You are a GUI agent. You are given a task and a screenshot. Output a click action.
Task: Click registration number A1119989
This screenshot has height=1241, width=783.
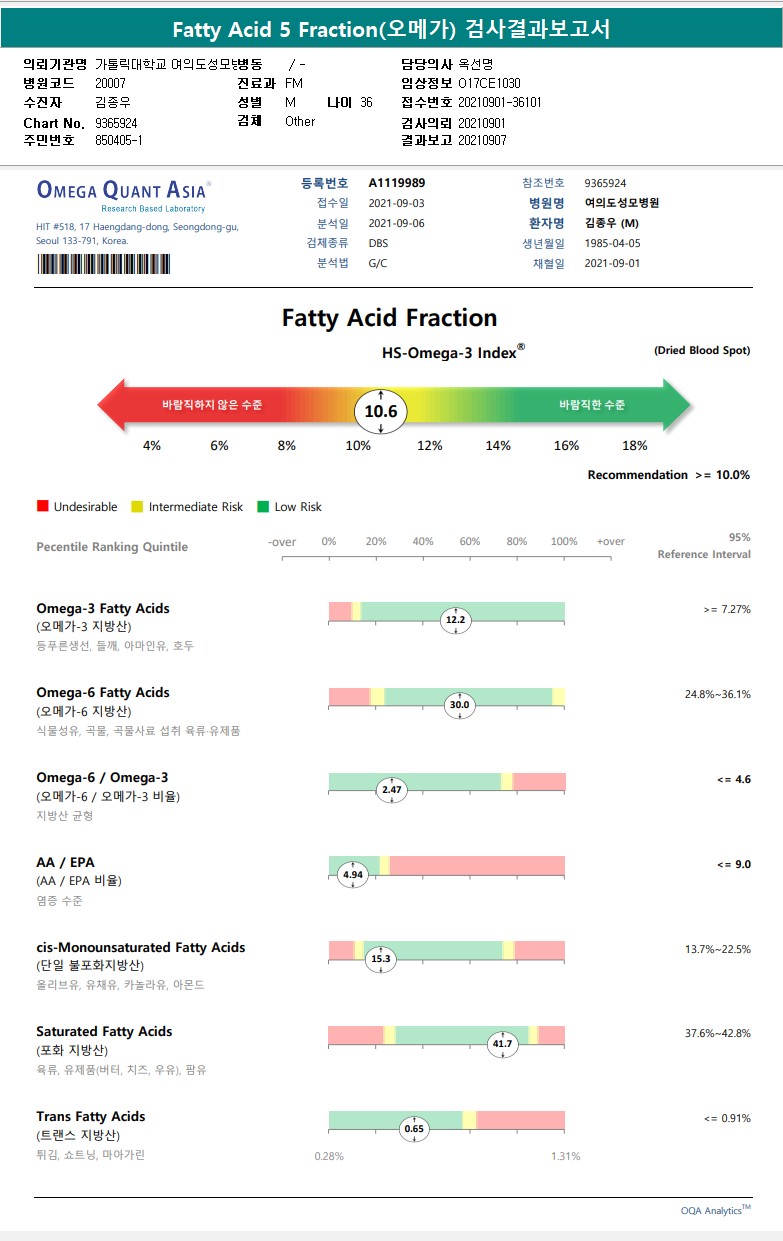(x=397, y=183)
